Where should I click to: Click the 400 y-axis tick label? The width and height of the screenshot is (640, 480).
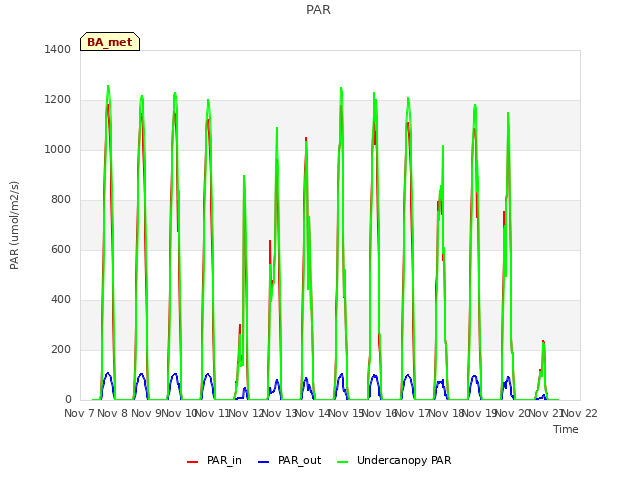click(x=61, y=300)
